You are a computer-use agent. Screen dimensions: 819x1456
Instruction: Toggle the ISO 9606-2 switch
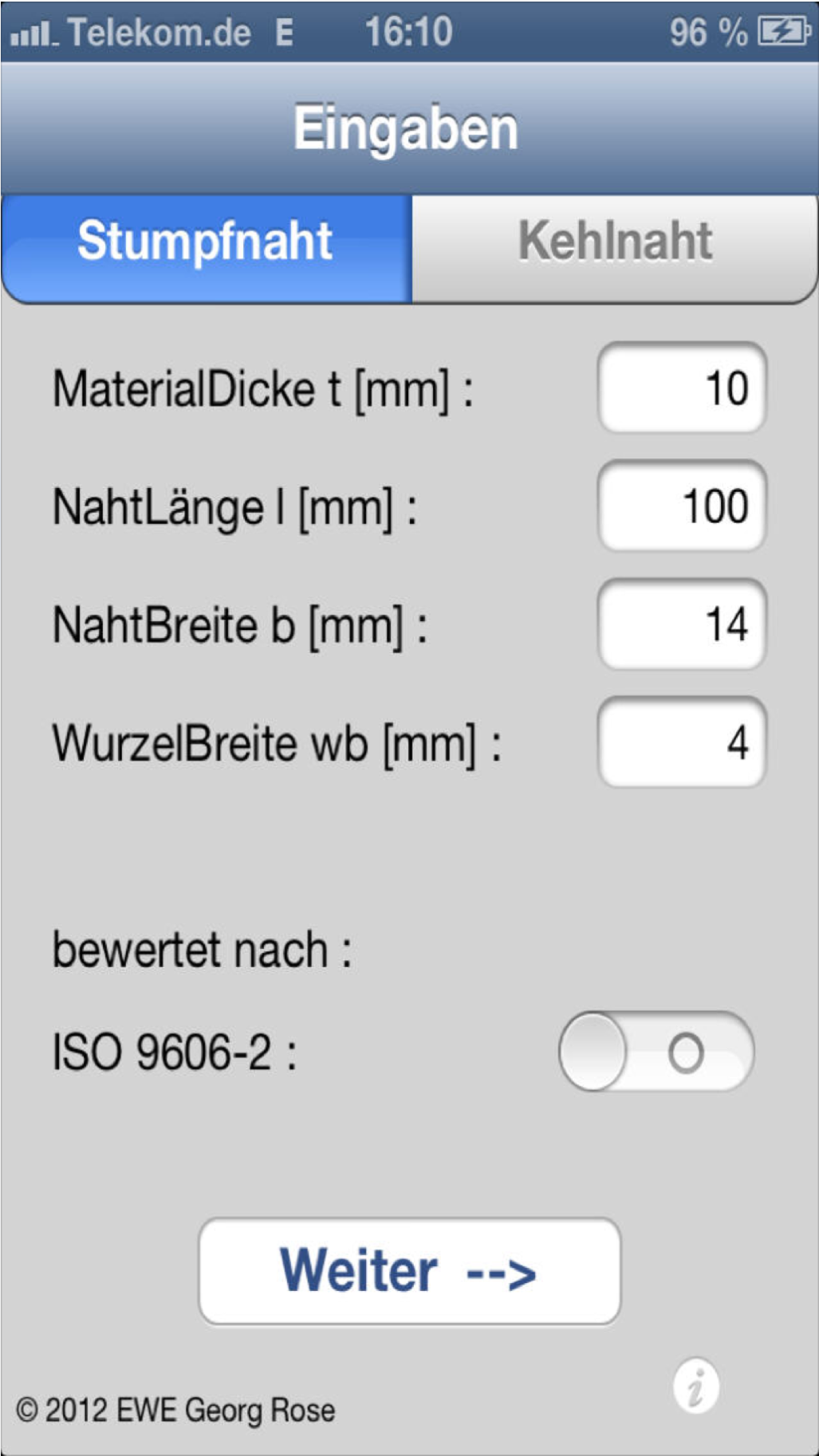[656, 1051]
